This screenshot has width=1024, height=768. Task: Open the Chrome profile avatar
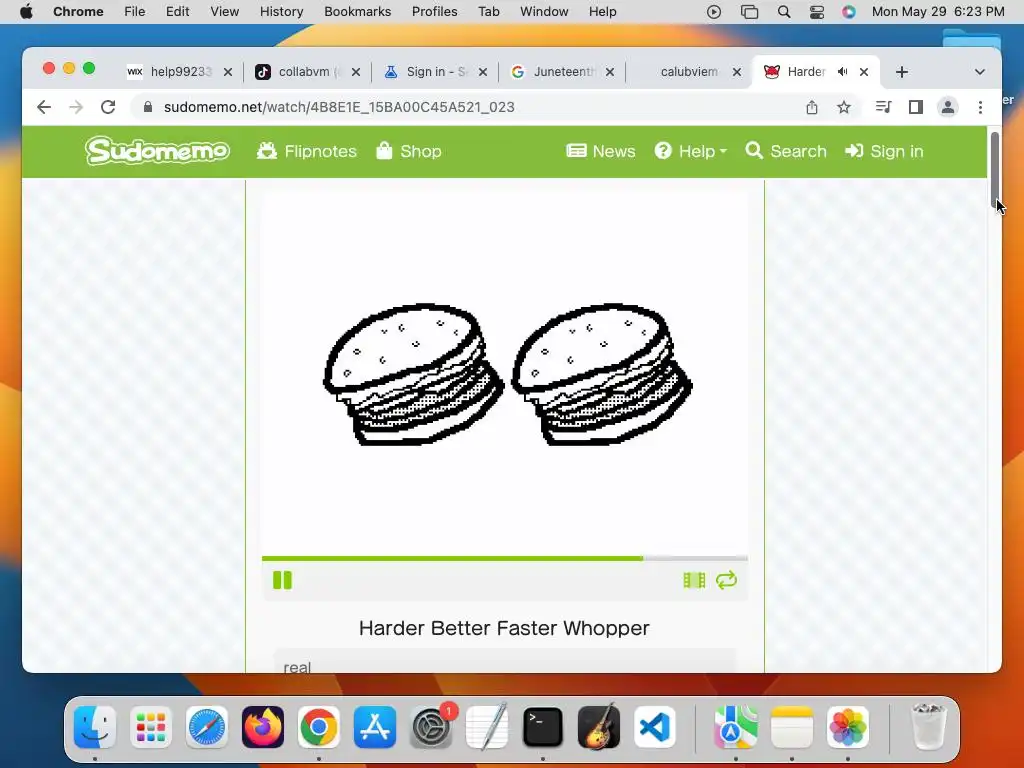coord(948,107)
